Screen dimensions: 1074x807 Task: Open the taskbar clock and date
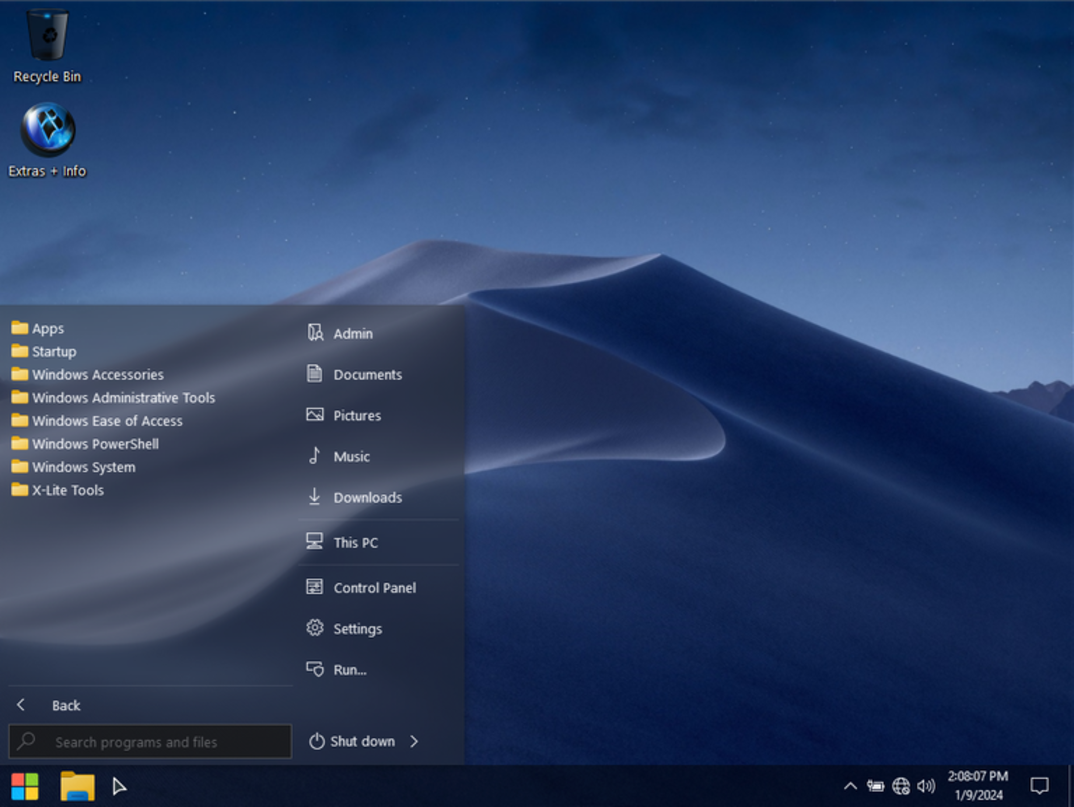(x=978, y=786)
